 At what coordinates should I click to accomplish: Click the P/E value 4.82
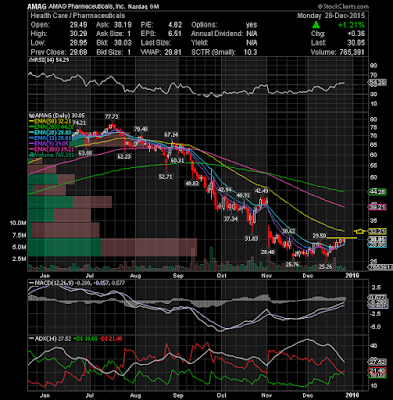175,25
